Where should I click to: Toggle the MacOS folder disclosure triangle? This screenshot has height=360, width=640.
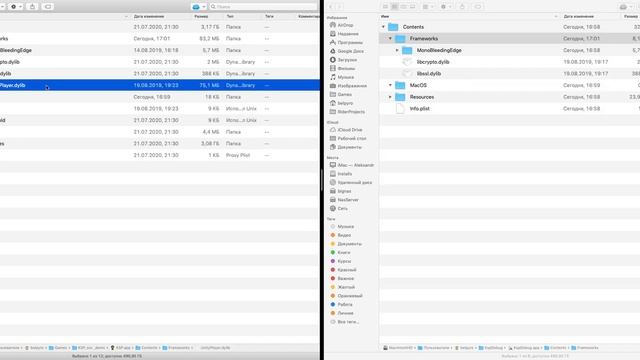[x=390, y=85]
